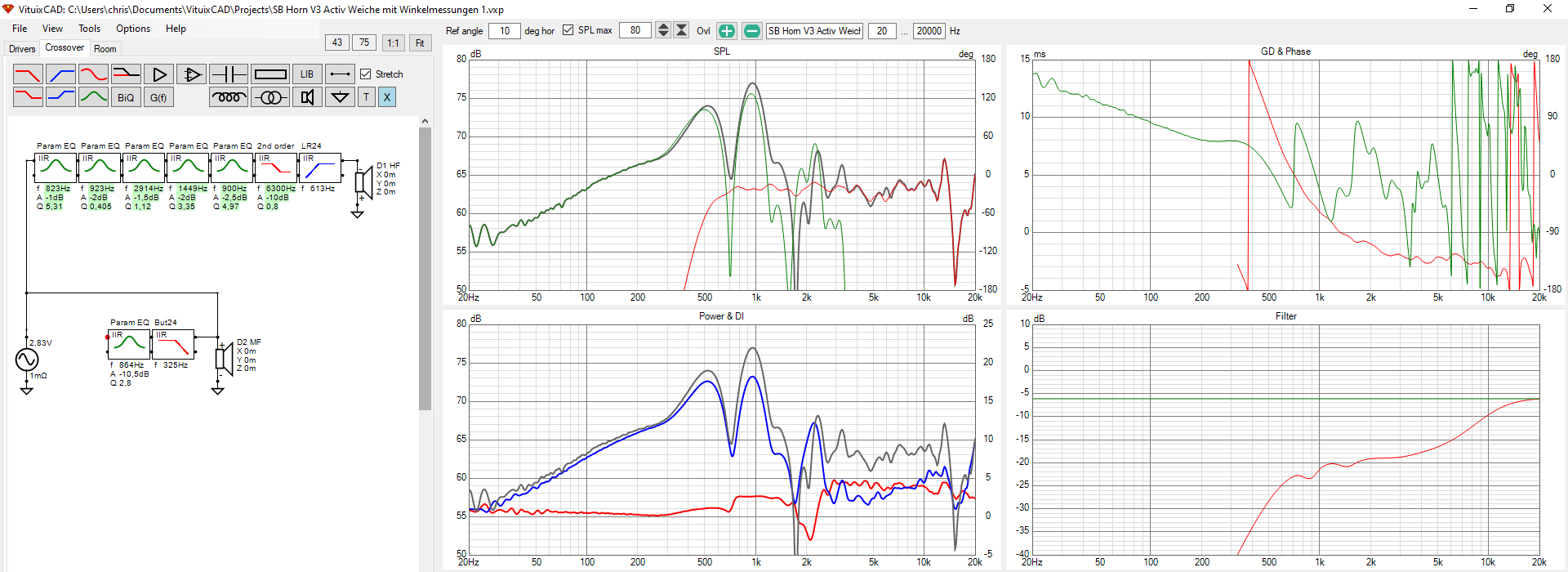Select the D2 MF driver symbol

pos(223,358)
